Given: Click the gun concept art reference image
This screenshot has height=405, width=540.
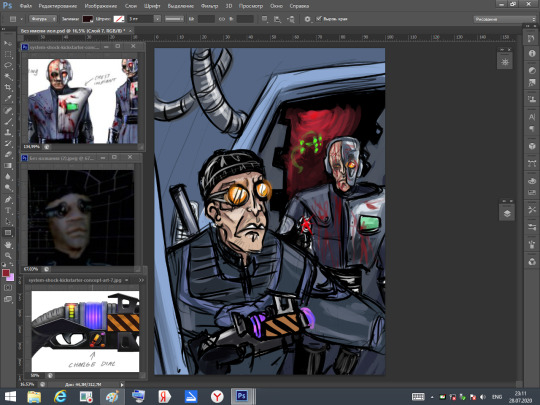Looking at the screenshot, I should pyautogui.click(x=85, y=331).
